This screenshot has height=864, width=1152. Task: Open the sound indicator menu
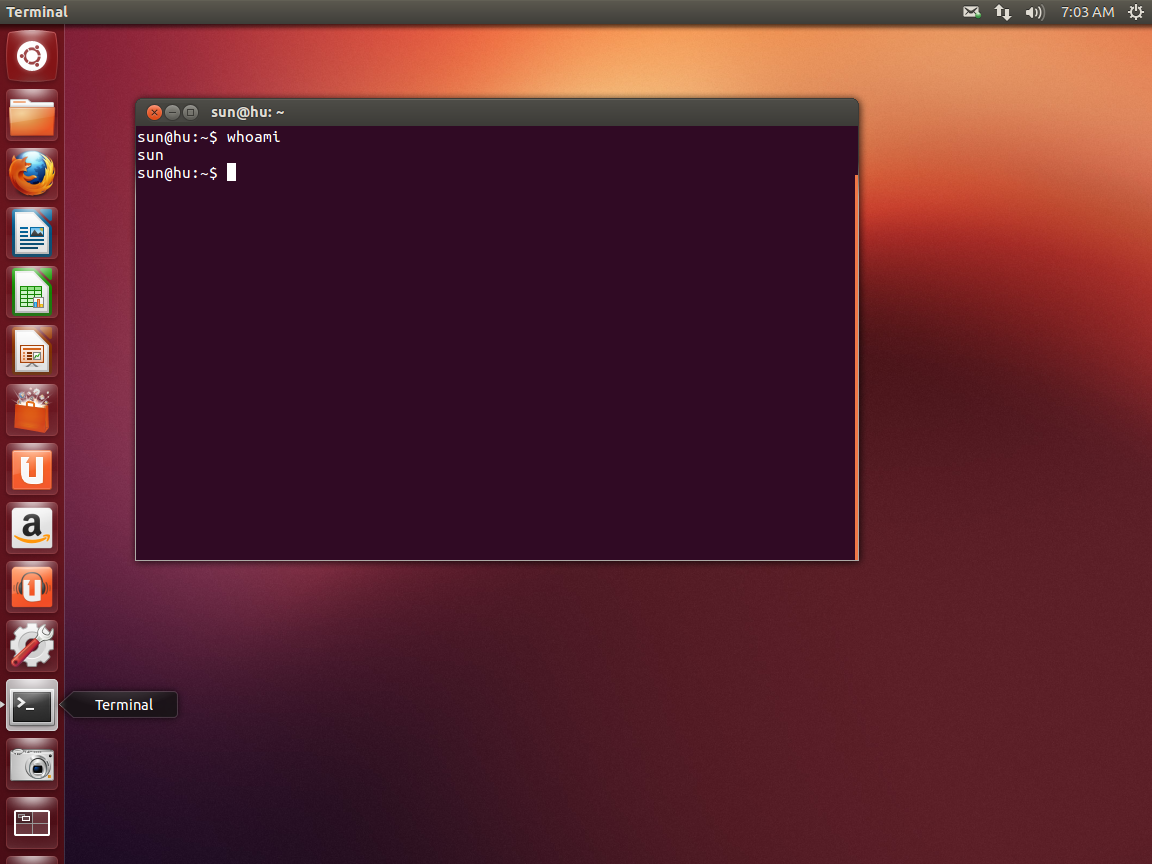click(x=1034, y=12)
